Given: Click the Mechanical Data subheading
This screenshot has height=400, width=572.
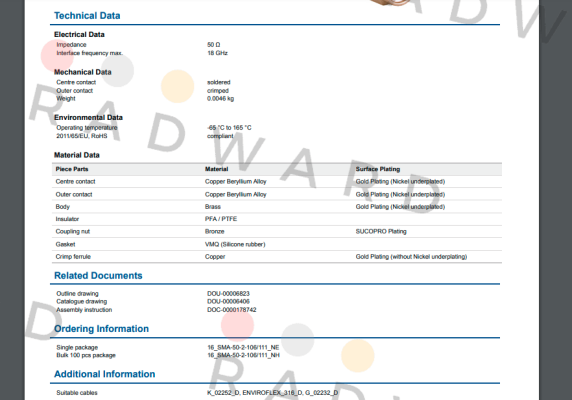Looking at the screenshot, I should click(82, 72).
